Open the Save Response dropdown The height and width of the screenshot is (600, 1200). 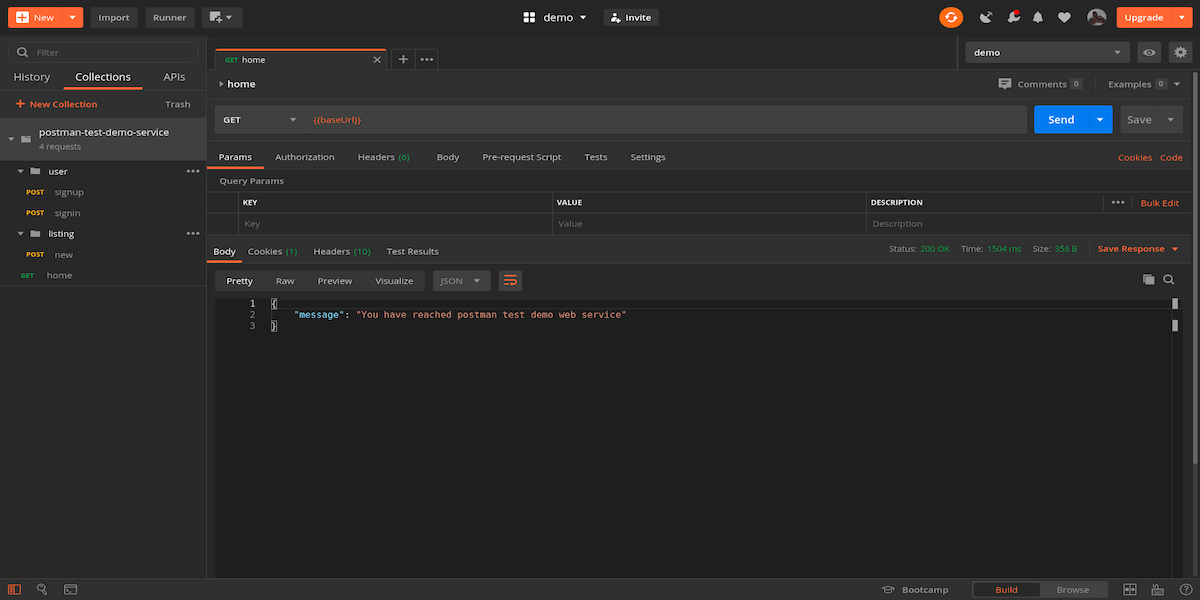pos(1138,248)
